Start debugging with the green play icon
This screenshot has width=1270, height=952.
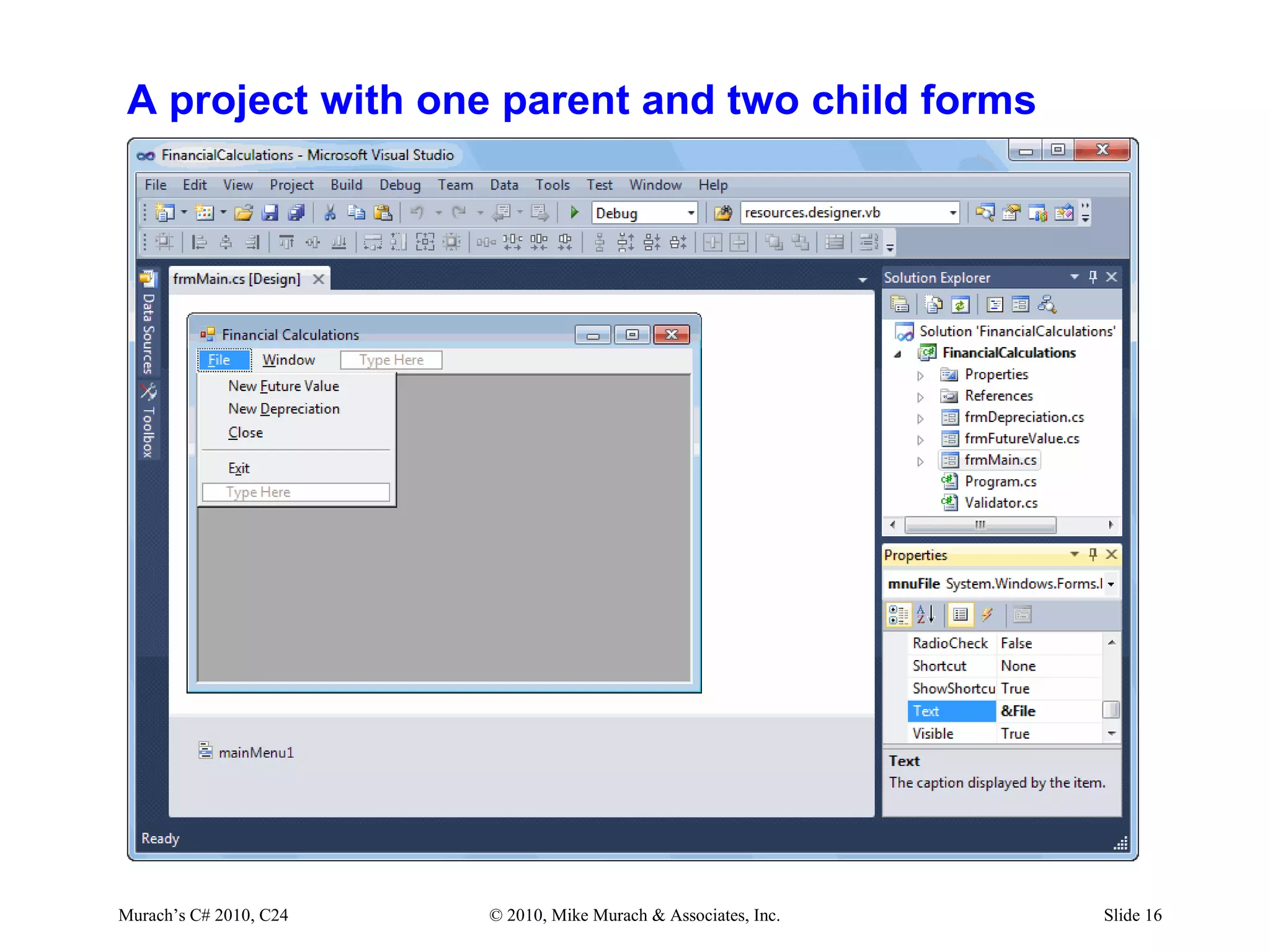coord(574,213)
